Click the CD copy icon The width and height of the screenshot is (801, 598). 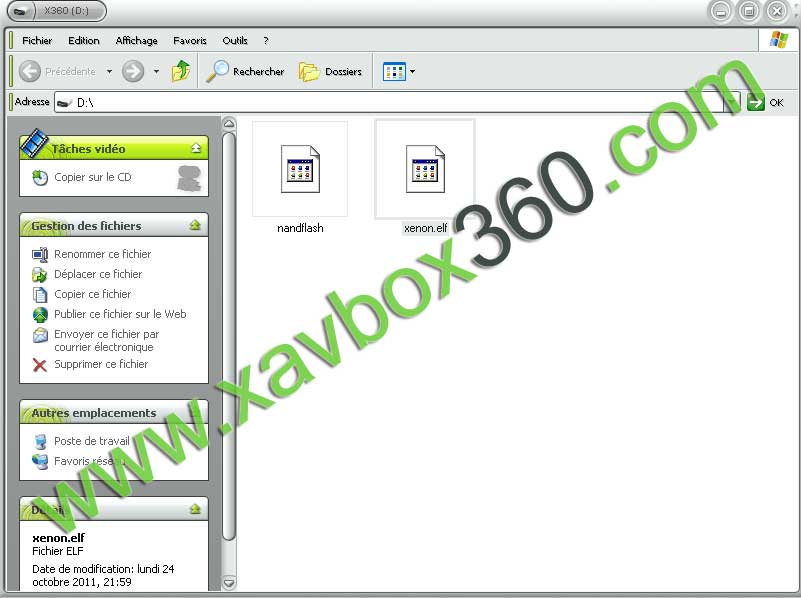pos(40,178)
